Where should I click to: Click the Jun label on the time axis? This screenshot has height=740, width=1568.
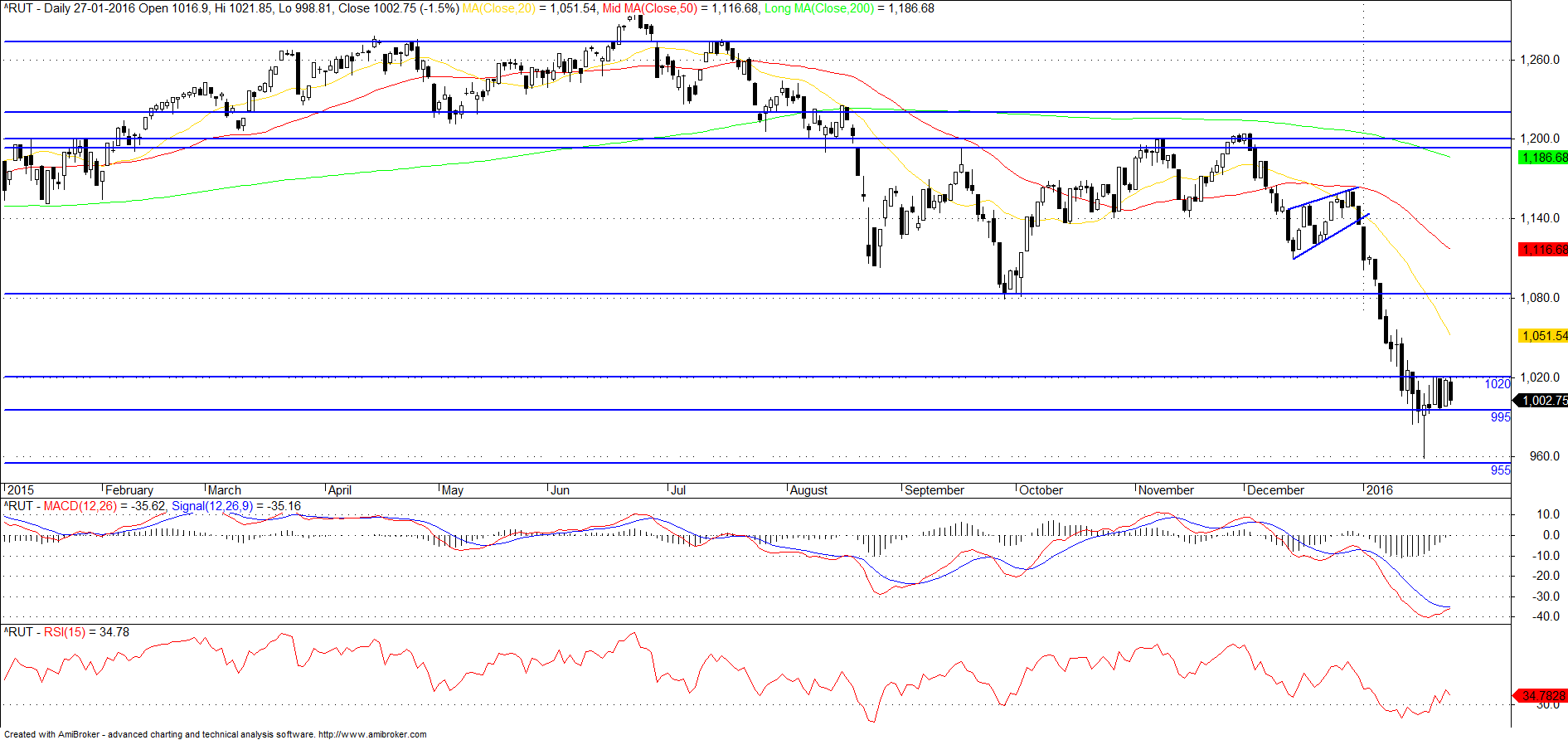pyautogui.click(x=561, y=490)
